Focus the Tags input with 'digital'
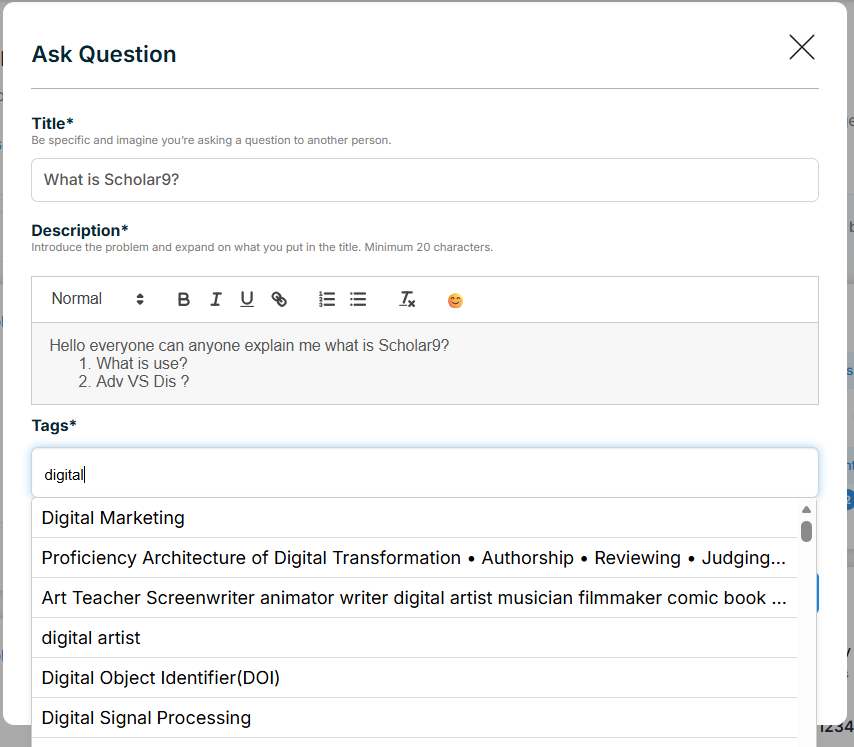854x747 pixels. coord(425,473)
